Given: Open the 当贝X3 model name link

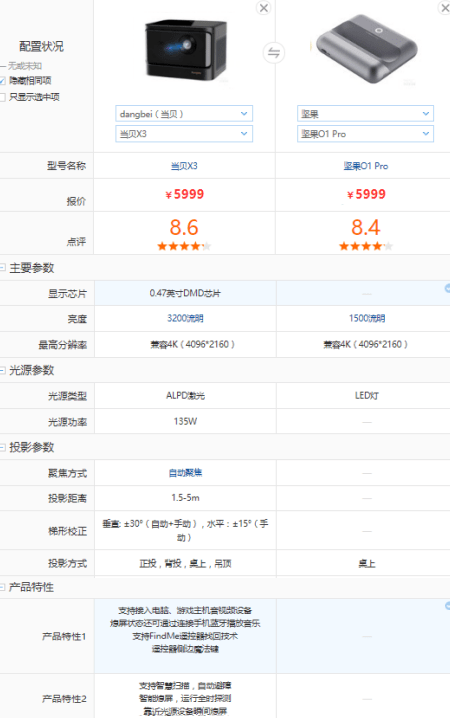Looking at the screenshot, I should point(184,166).
